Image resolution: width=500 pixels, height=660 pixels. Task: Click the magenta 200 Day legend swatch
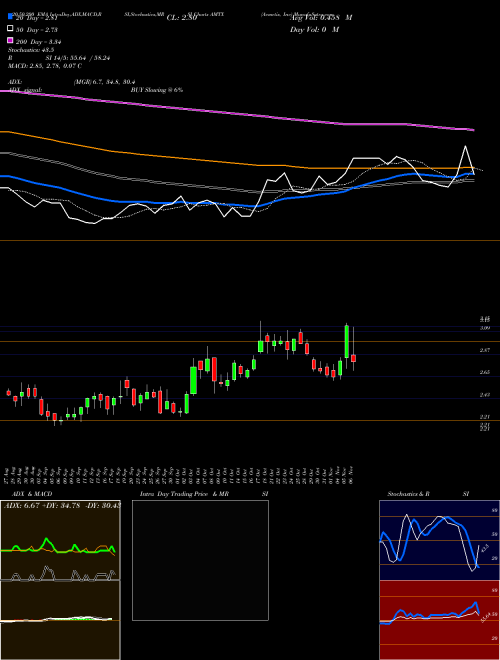(10, 40)
